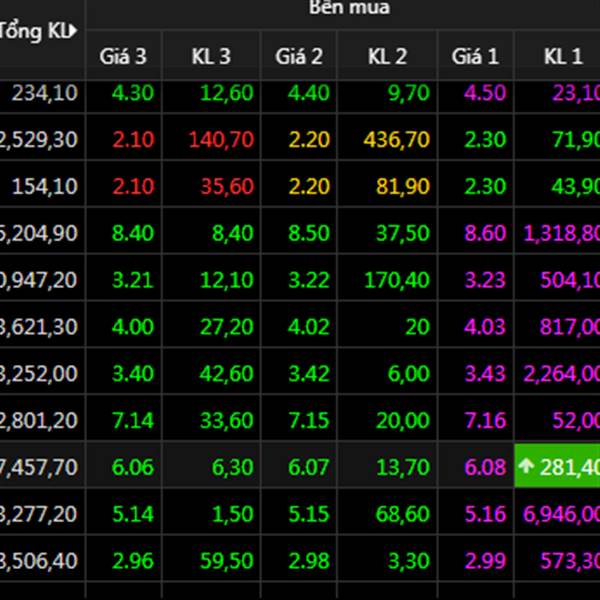600x600 pixels.
Task: Click price cell 4.00
Action: pyautogui.click(x=133, y=326)
